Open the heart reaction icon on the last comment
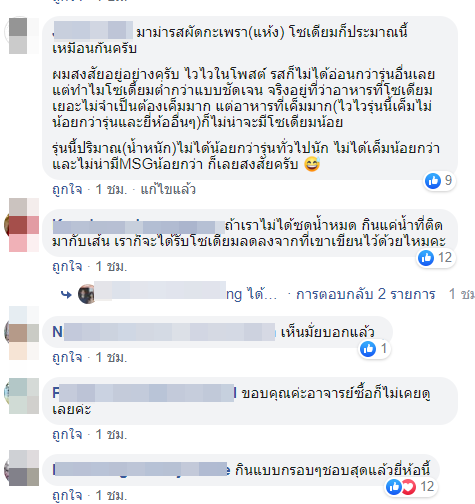This screenshot has width=475, height=504. (409, 487)
